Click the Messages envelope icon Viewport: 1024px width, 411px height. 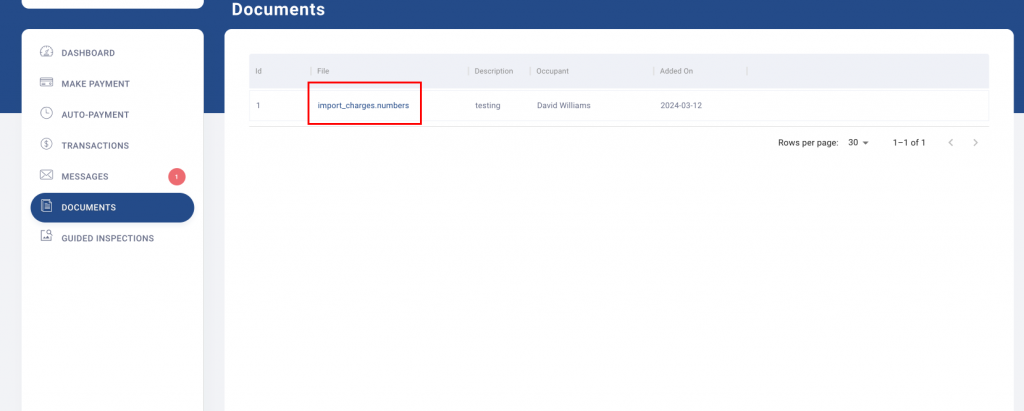[x=46, y=176]
